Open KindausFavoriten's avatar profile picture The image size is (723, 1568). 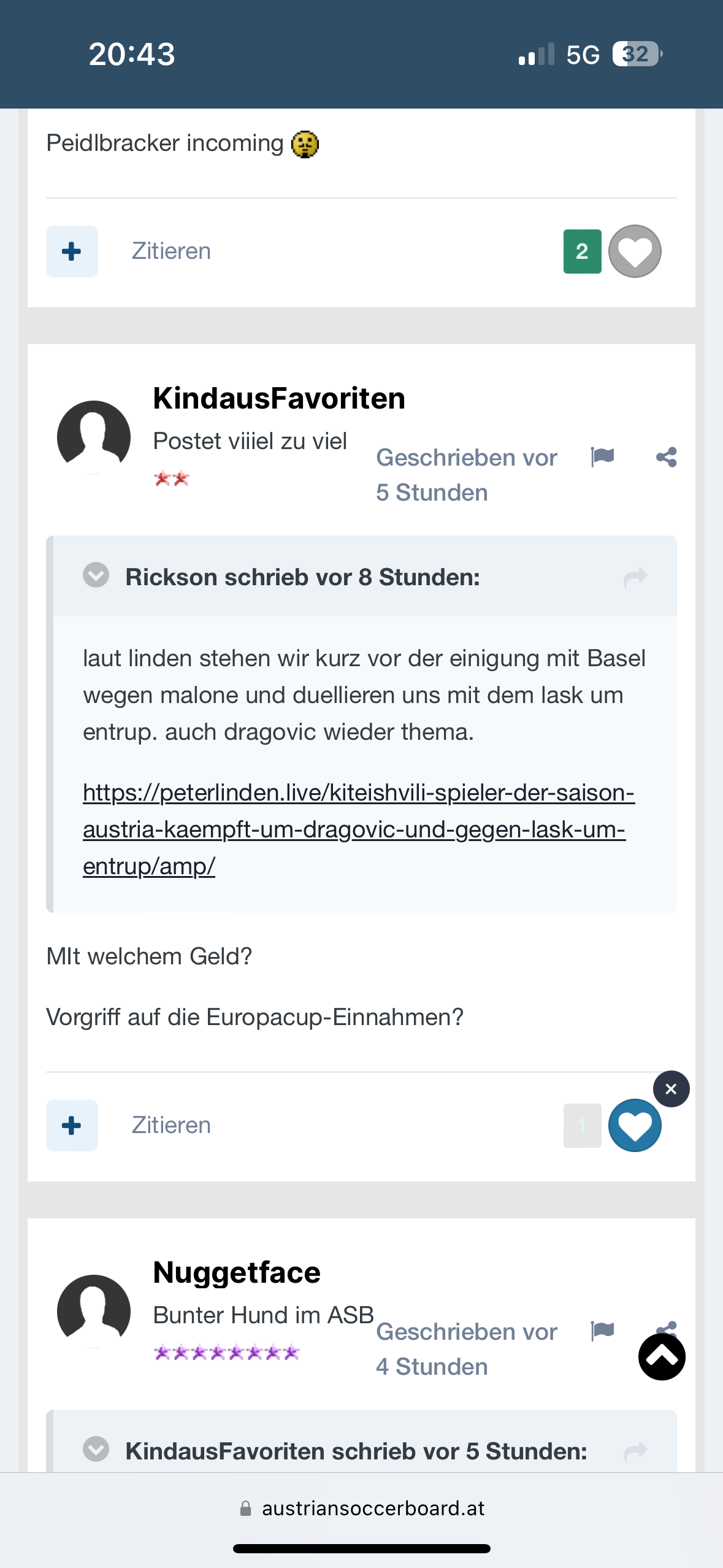[94, 437]
